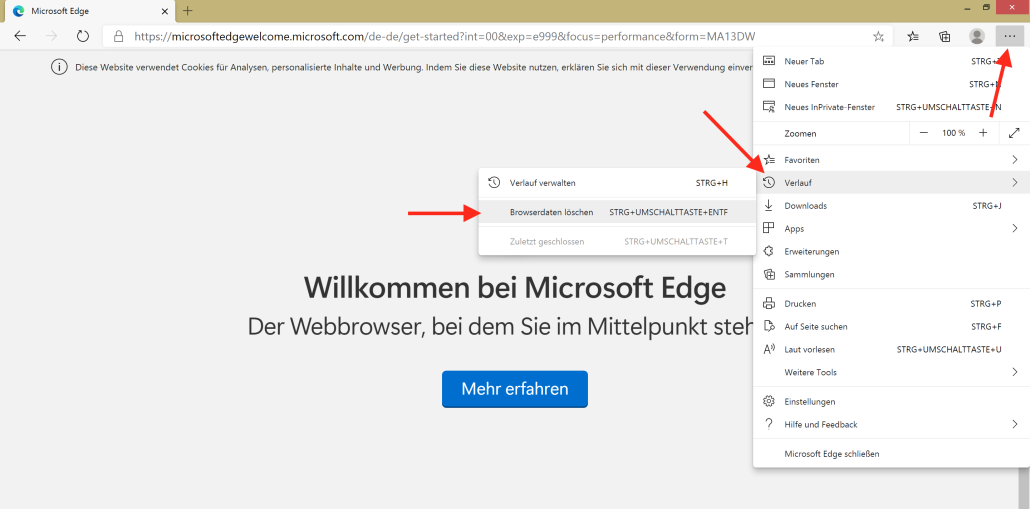
Task: Expand the Verlauf submenu chevron
Action: (x=1015, y=182)
